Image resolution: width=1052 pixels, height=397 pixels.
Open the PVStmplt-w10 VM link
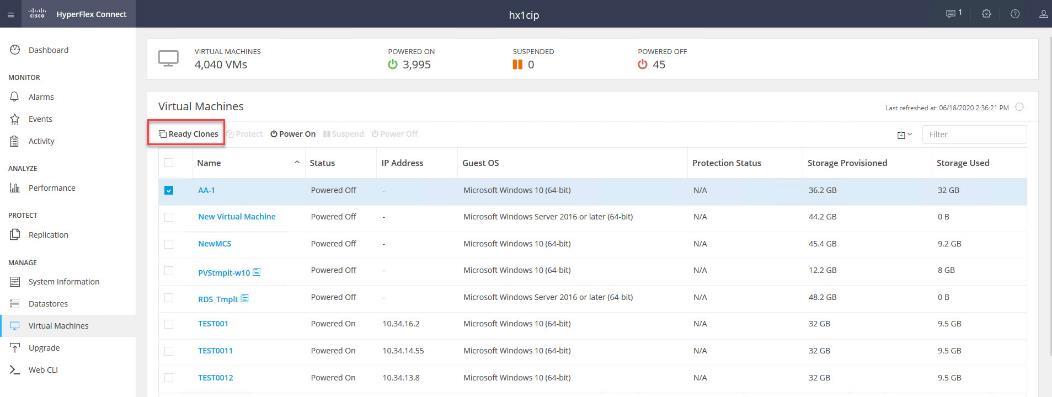coord(224,273)
